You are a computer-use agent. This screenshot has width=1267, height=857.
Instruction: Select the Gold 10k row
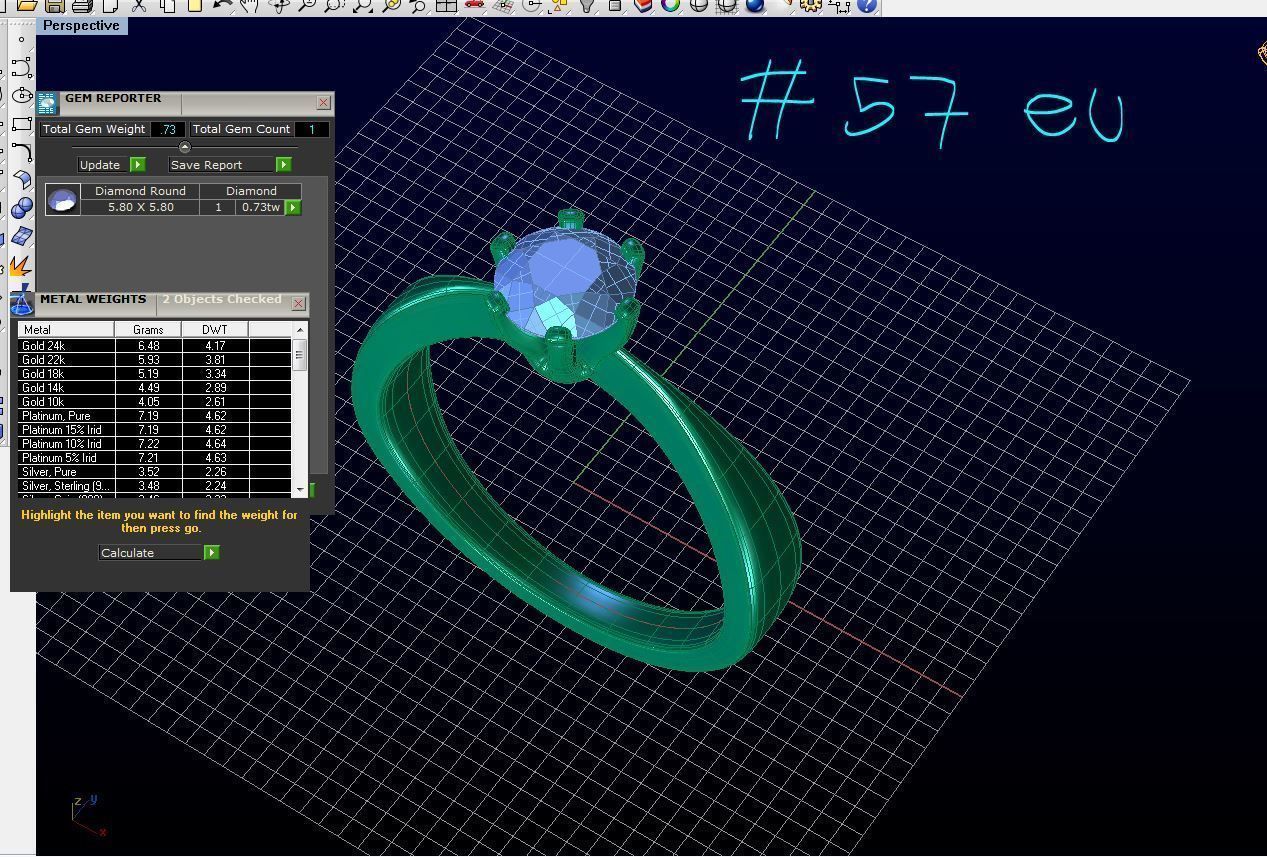[x=155, y=401]
